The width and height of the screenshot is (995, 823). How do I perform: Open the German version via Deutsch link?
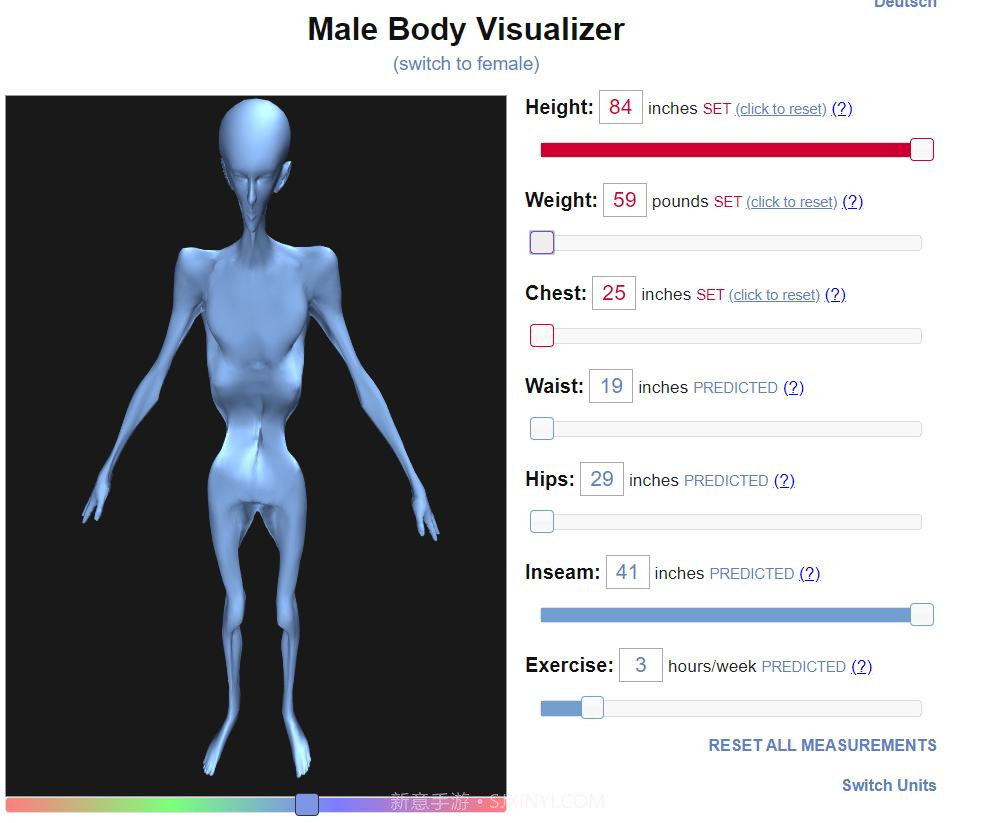pyautogui.click(x=905, y=4)
